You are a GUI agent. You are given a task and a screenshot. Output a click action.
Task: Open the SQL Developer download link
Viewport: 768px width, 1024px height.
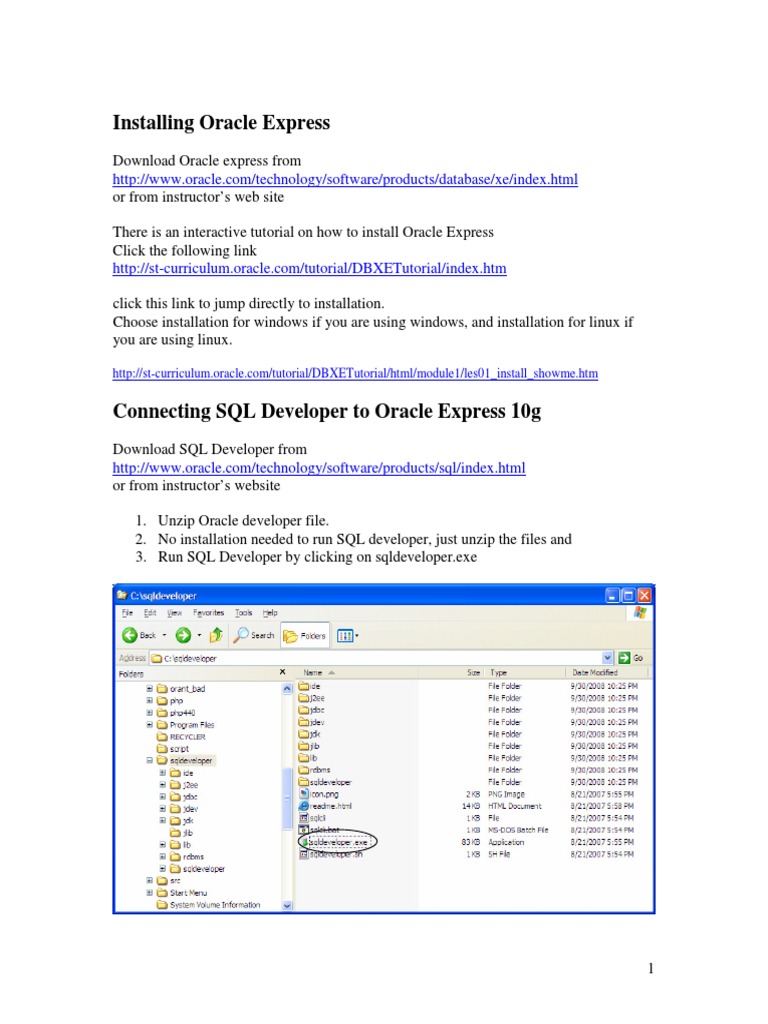click(x=319, y=468)
